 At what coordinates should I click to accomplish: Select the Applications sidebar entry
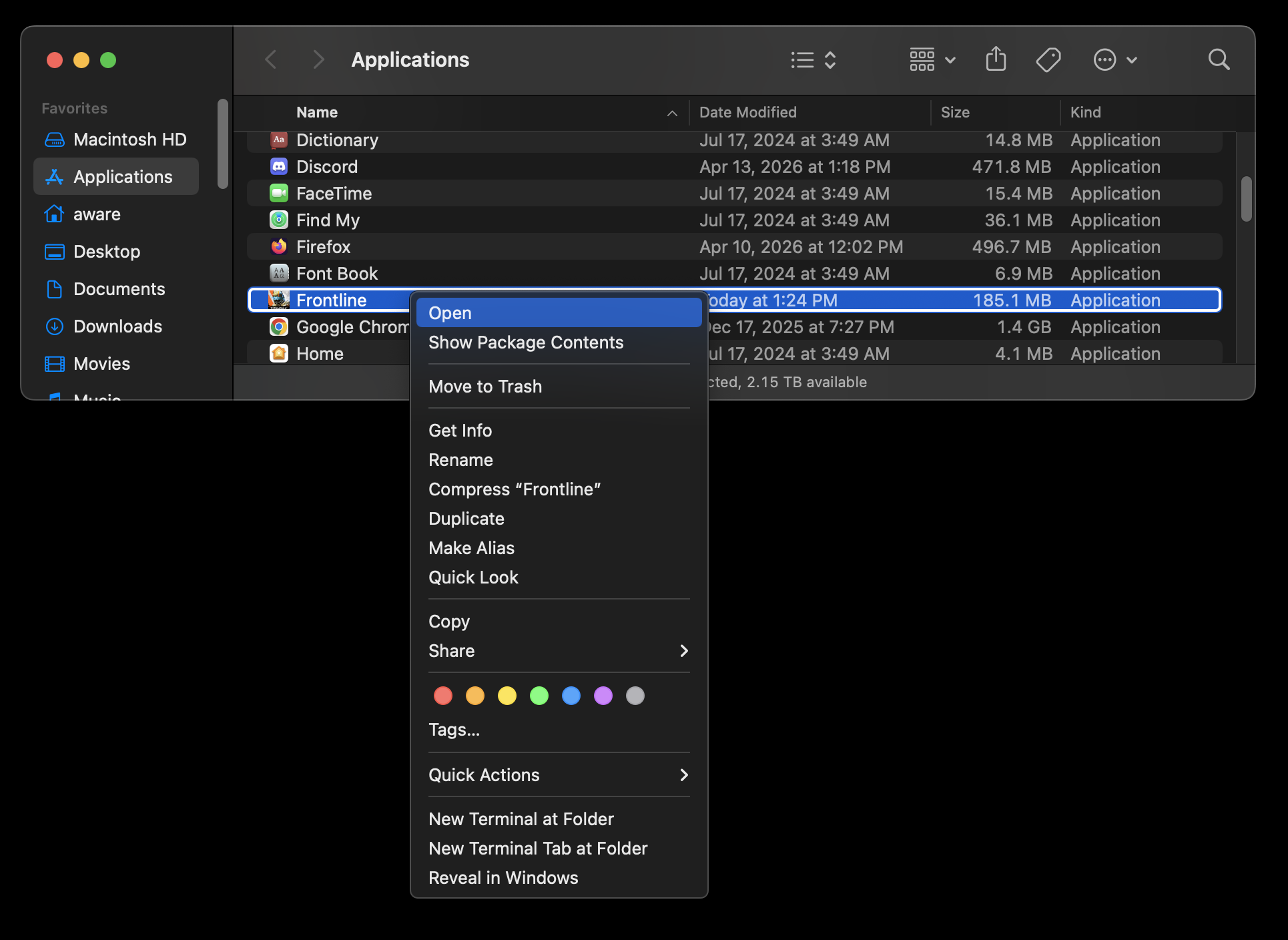coord(115,176)
